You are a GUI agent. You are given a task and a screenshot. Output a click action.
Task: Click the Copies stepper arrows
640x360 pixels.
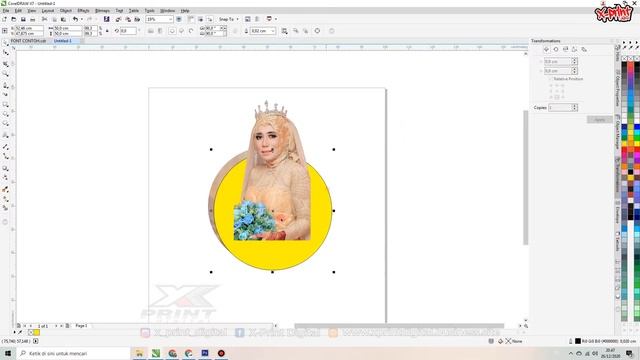pyautogui.click(x=575, y=107)
